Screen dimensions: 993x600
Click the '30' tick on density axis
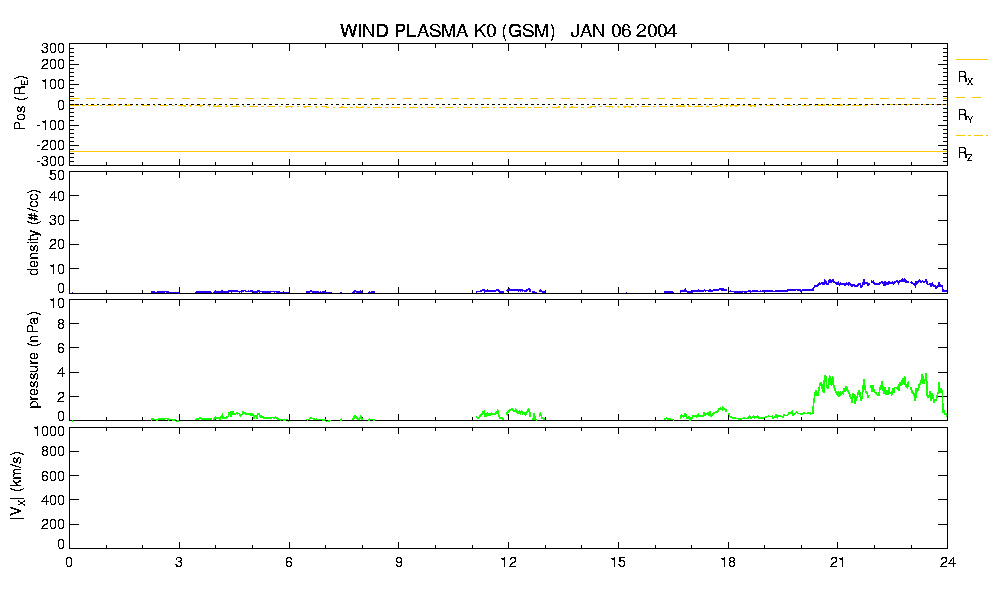click(x=57, y=220)
